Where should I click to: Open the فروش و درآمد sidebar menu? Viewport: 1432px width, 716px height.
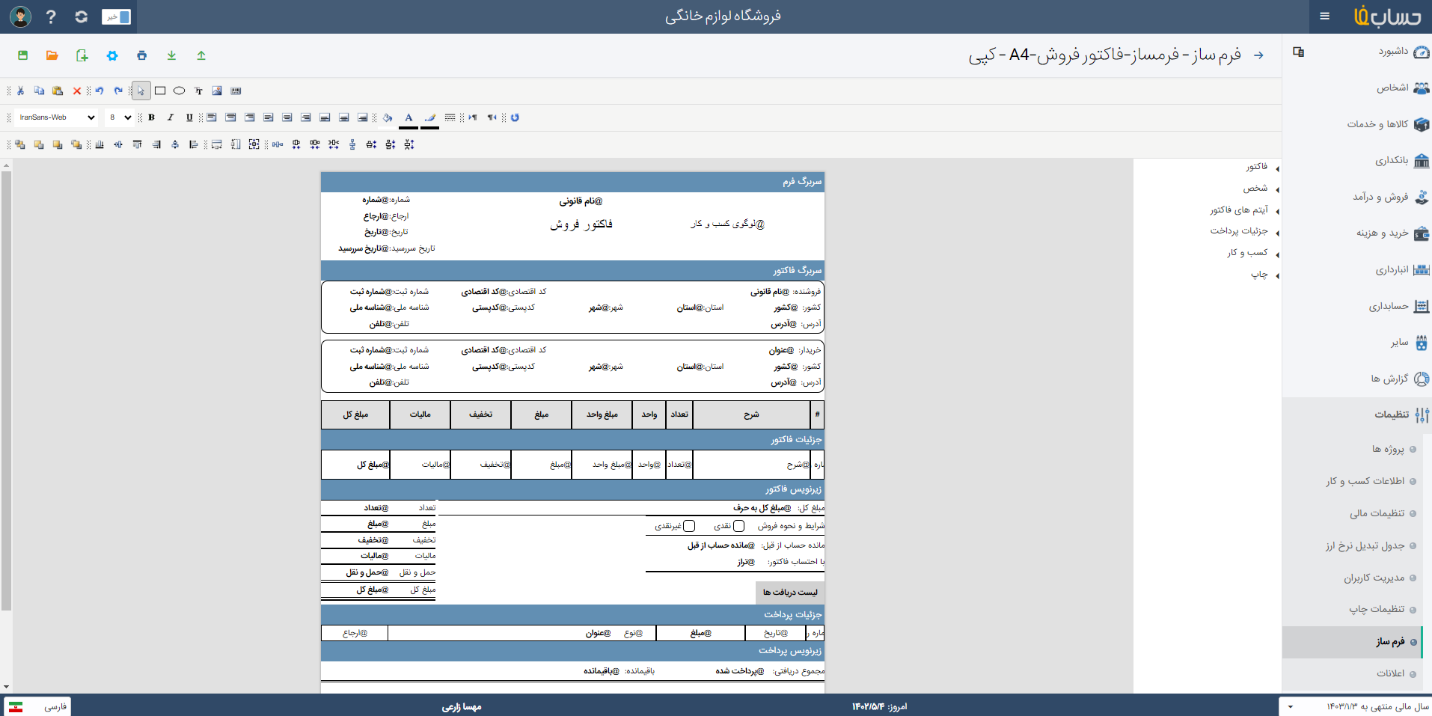pyautogui.click(x=1357, y=197)
